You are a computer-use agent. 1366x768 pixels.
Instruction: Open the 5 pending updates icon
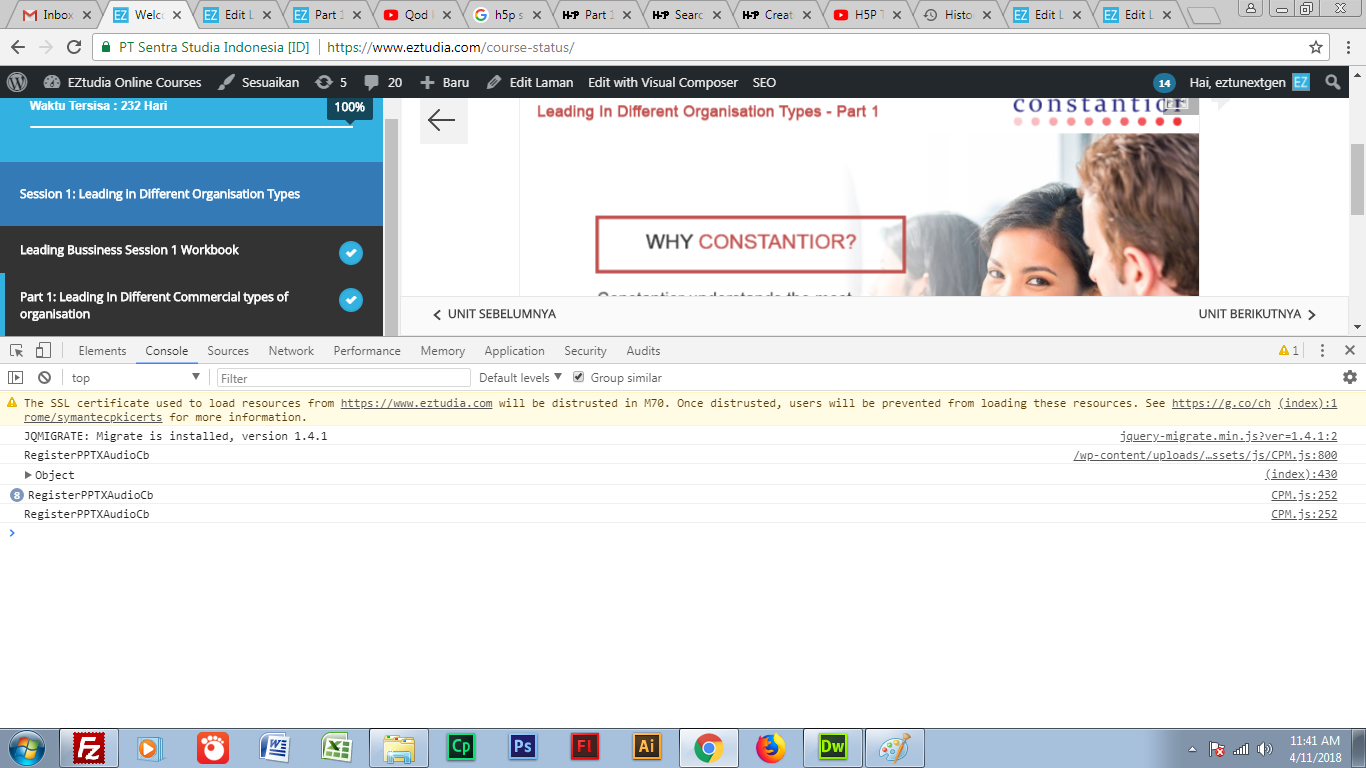(x=331, y=82)
